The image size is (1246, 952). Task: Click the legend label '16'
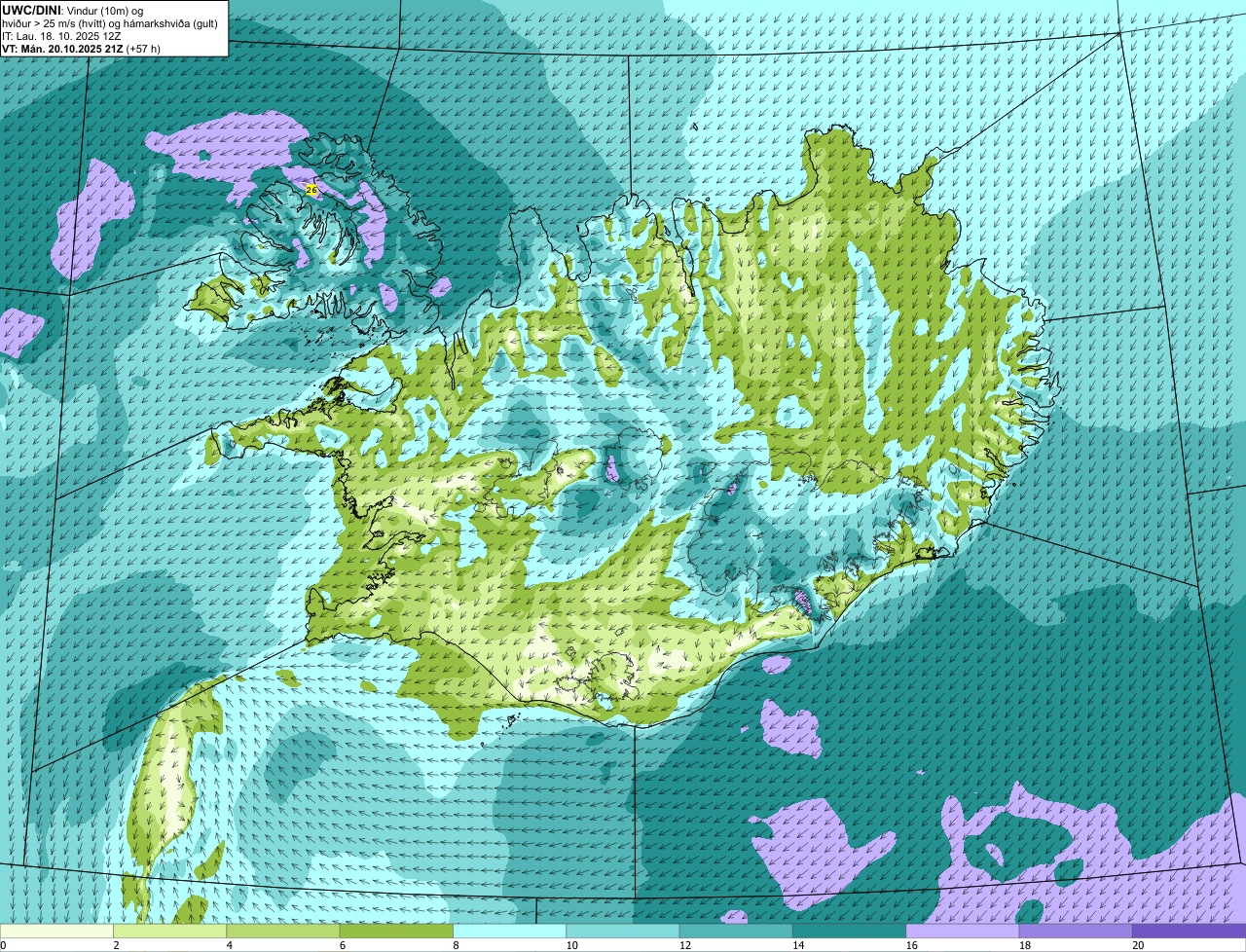[911, 945]
